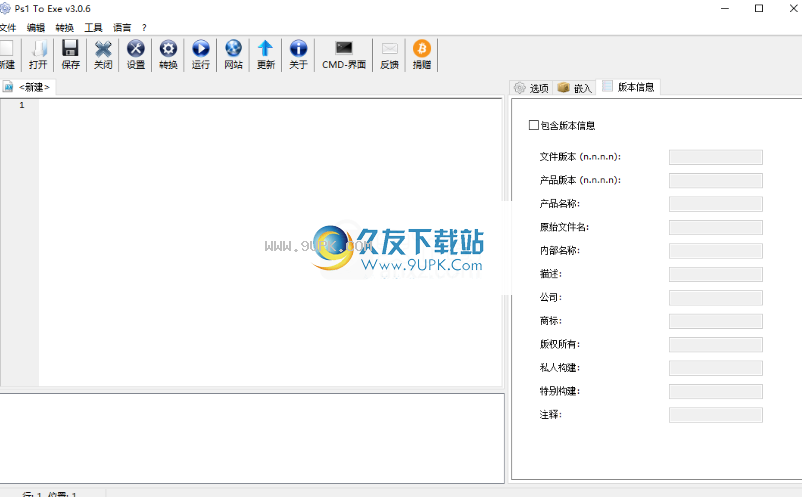Minimize the Ps1 To Exe window
The height and width of the screenshot is (497, 802).
pos(725,8)
